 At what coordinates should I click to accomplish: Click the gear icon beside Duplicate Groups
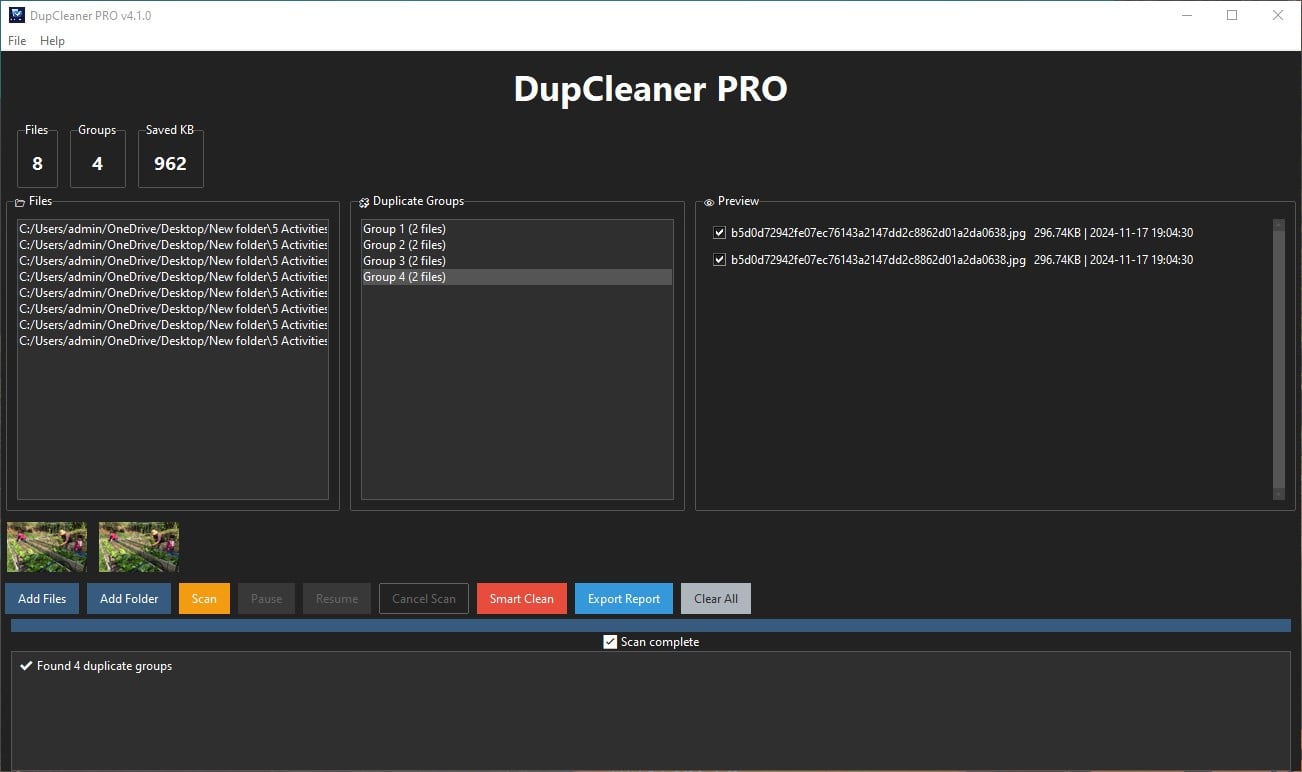(x=364, y=201)
